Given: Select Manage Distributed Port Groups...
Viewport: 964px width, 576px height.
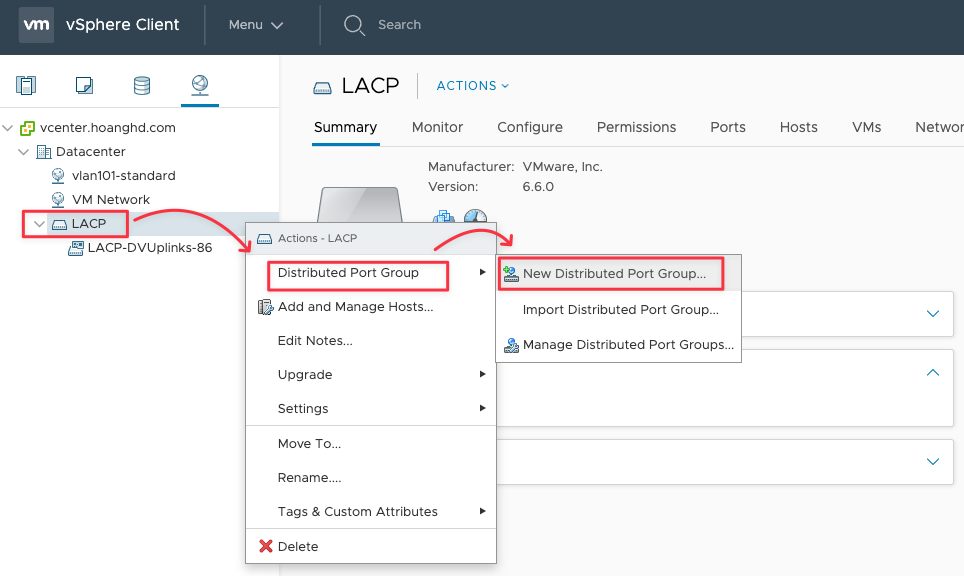Looking at the screenshot, I should (x=618, y=345).
